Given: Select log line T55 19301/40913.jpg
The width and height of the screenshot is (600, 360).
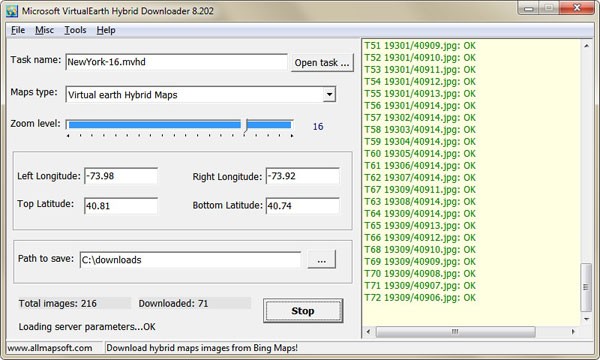Looking at the screenshot, I should tap(420, 93).
